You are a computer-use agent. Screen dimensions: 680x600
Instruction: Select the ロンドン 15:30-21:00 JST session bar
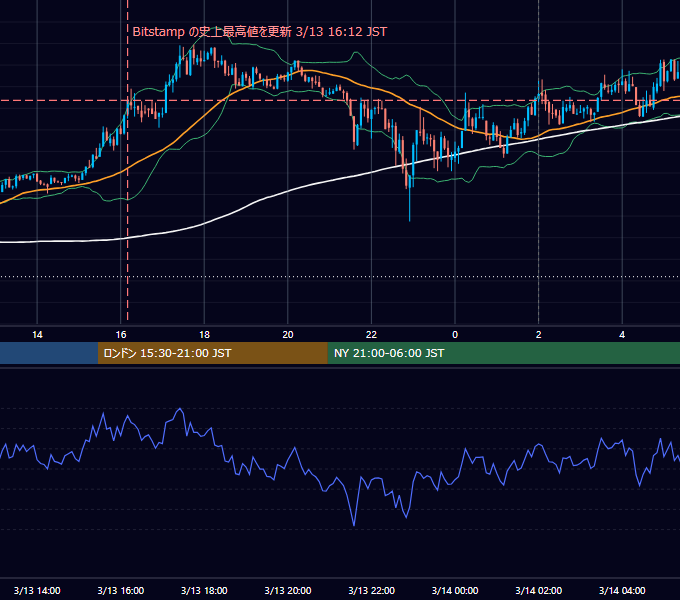(x=212, y=353)
